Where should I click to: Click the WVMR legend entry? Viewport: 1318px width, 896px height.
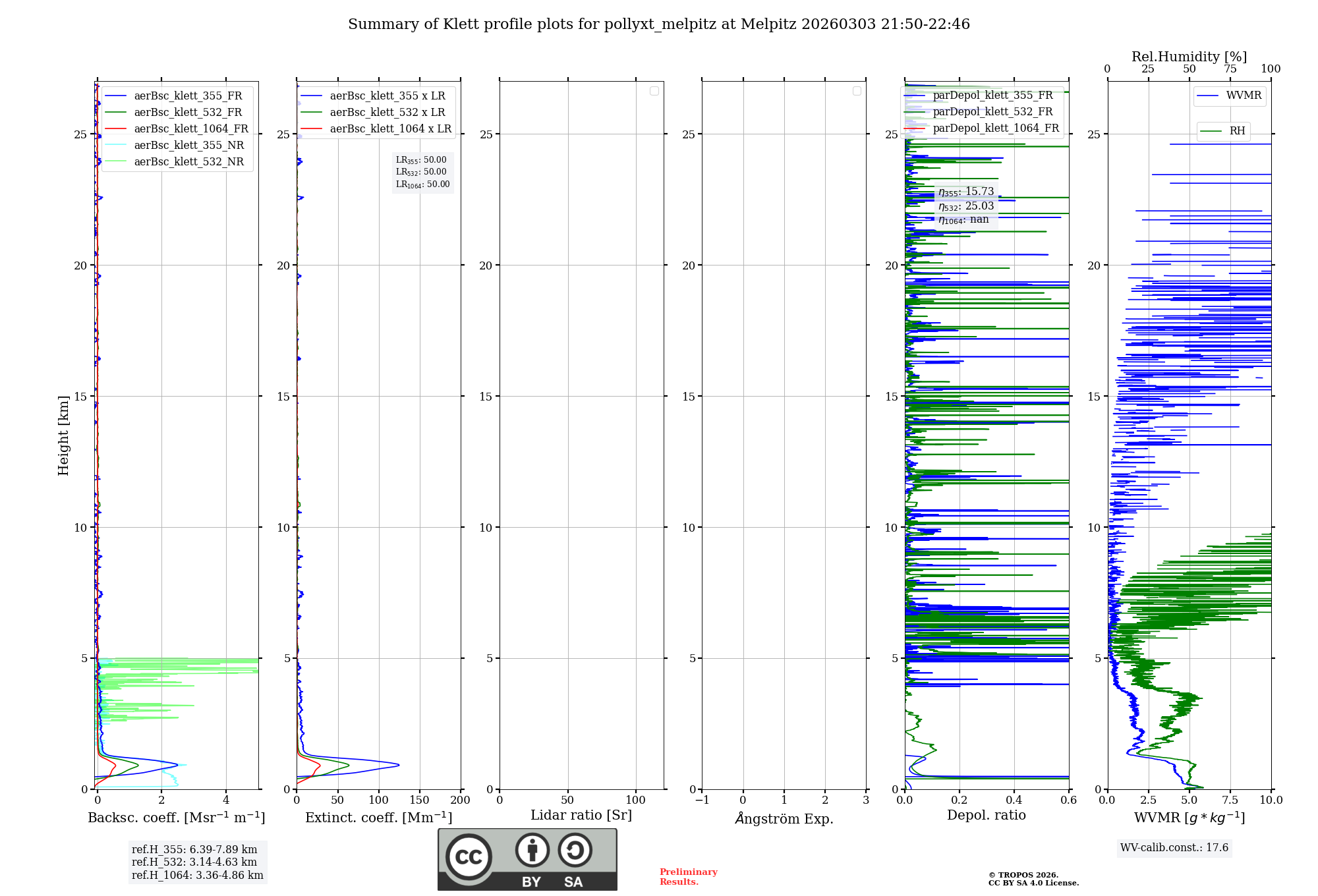click(1243, 96)
